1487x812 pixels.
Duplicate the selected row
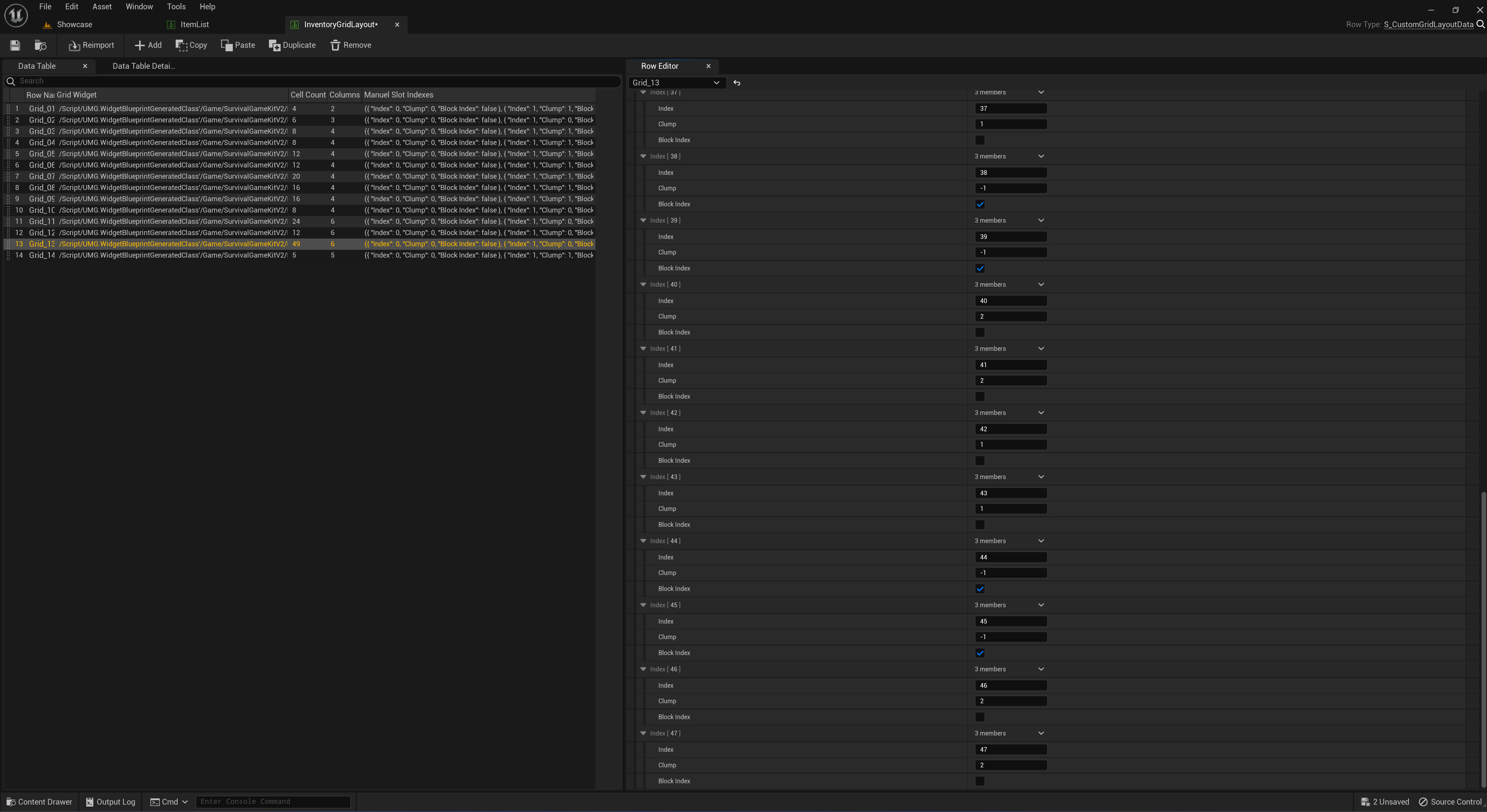coord(292,45)
